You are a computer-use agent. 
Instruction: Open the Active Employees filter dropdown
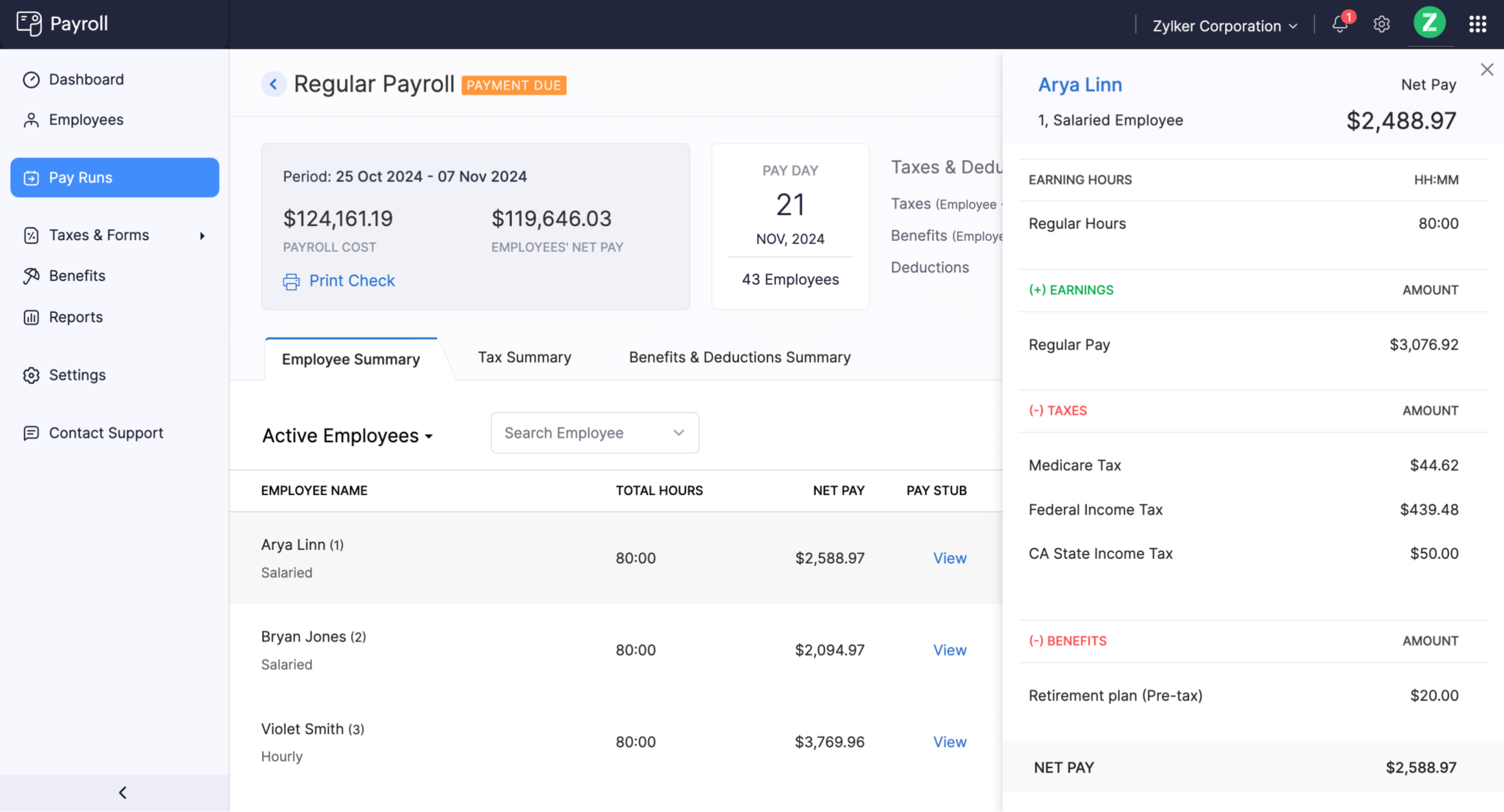point(347,435)
